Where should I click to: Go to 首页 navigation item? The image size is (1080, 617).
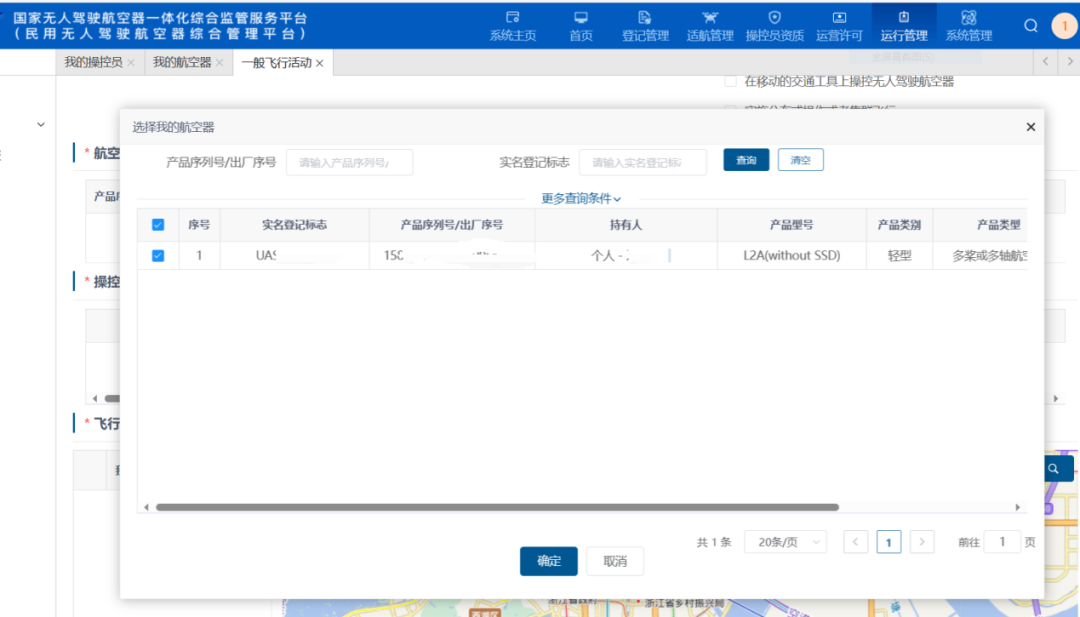click(x=581, y=25)
